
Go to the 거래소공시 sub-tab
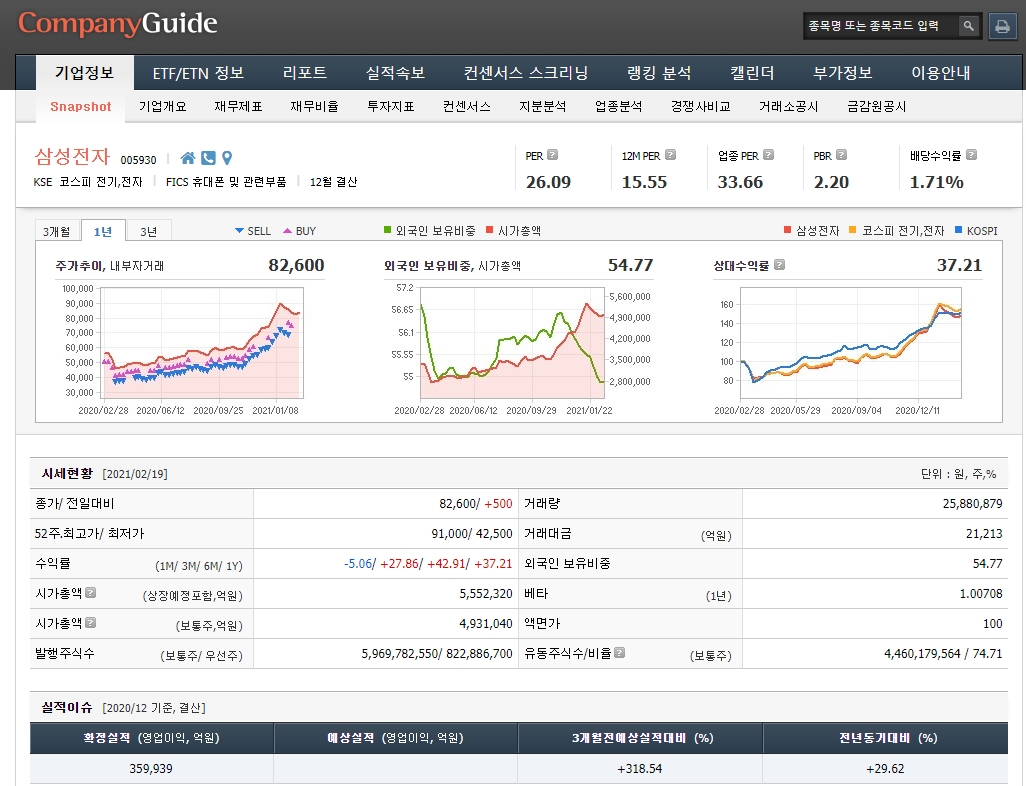point(788,107)
